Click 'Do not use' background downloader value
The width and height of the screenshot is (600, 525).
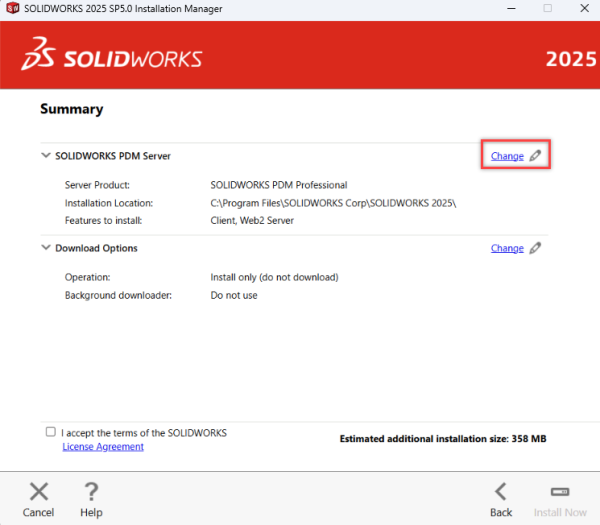coord(234,295)
